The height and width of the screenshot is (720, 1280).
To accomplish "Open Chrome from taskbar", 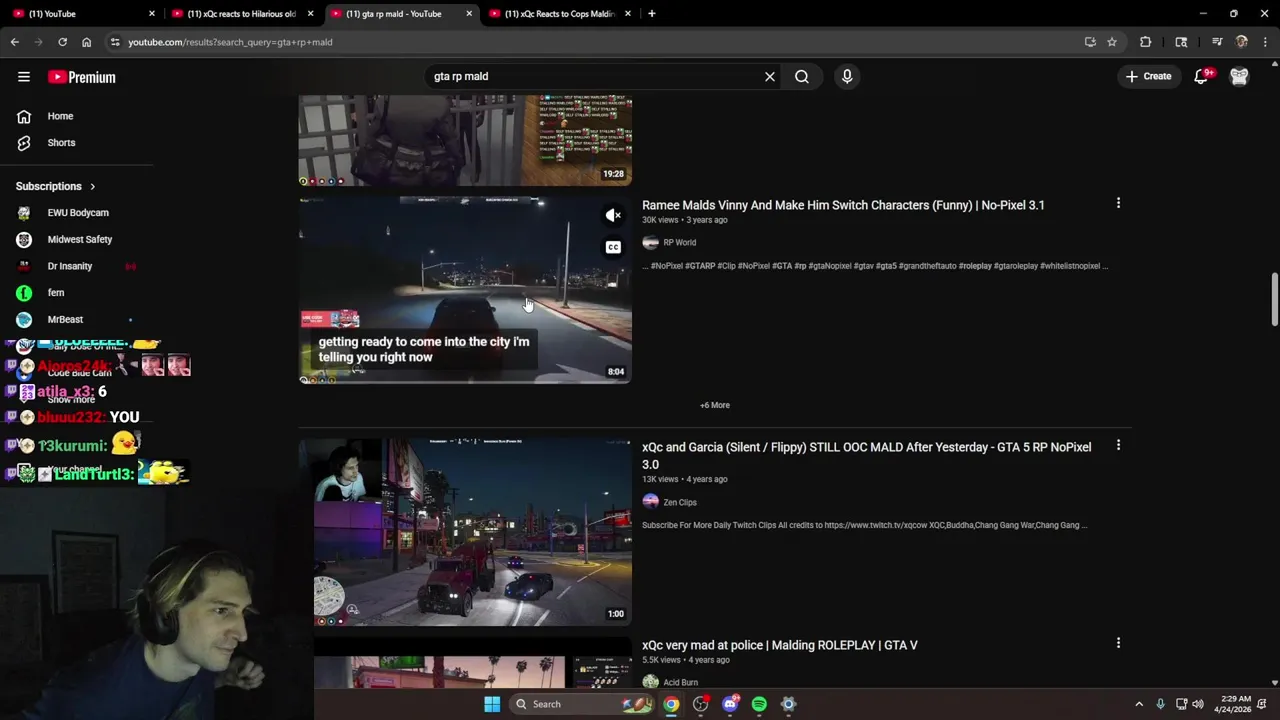I will click(x=671, y=704).
